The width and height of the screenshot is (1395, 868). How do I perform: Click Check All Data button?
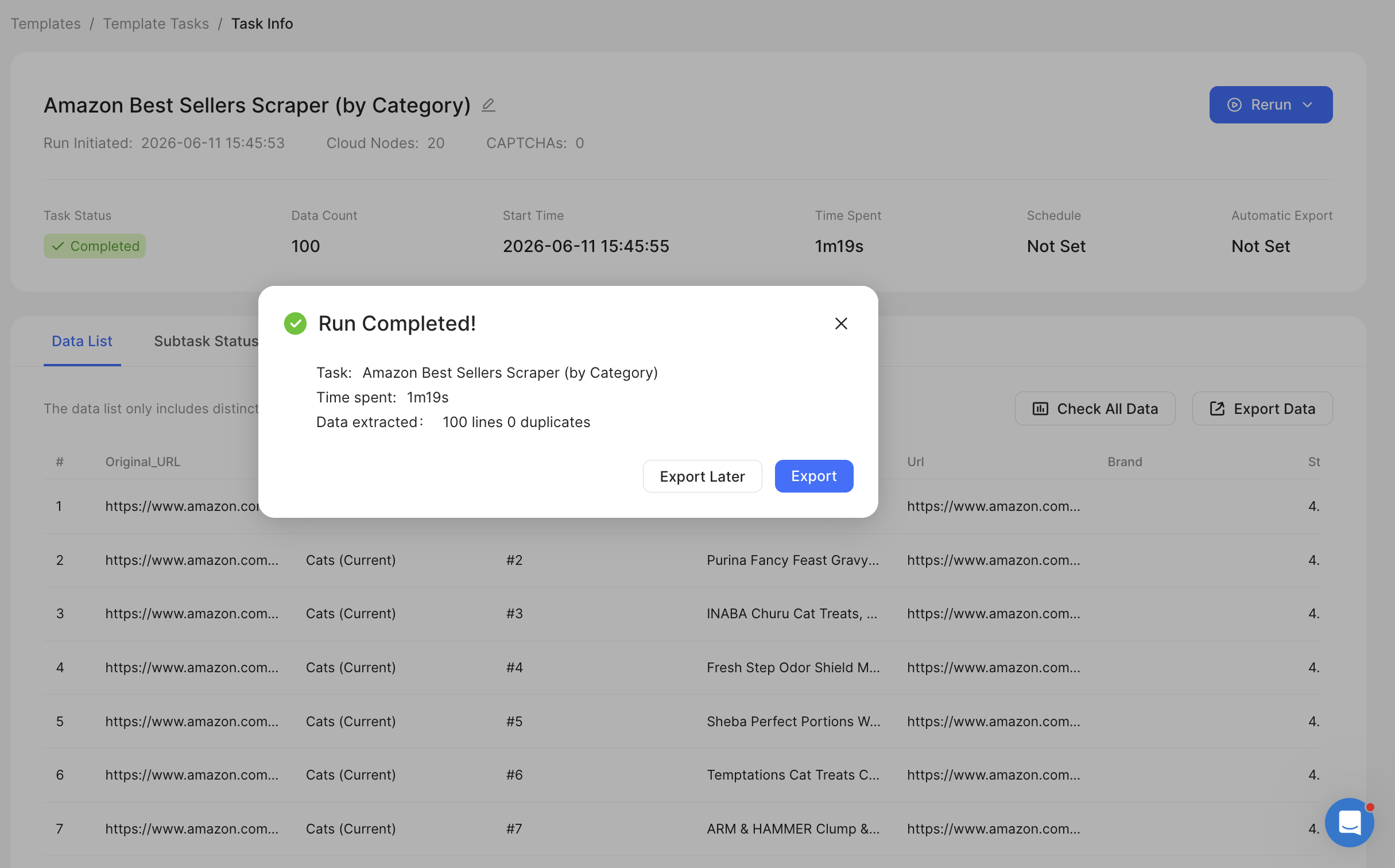[1095, 409]
